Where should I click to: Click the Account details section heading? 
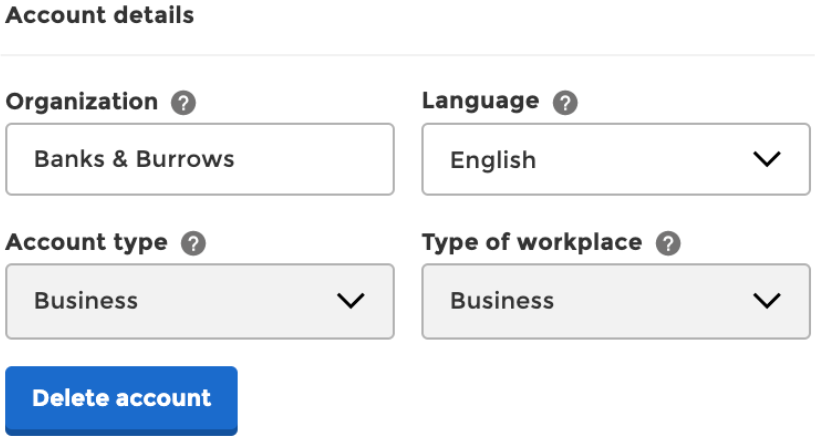[x=100, y=15]
